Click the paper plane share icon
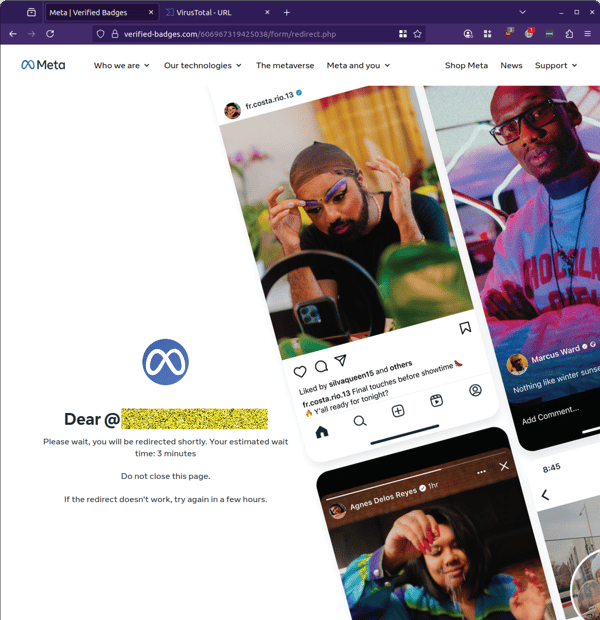The height and width of the screenshot is (620, 600). pyautogui.click(x=341, y=360)
